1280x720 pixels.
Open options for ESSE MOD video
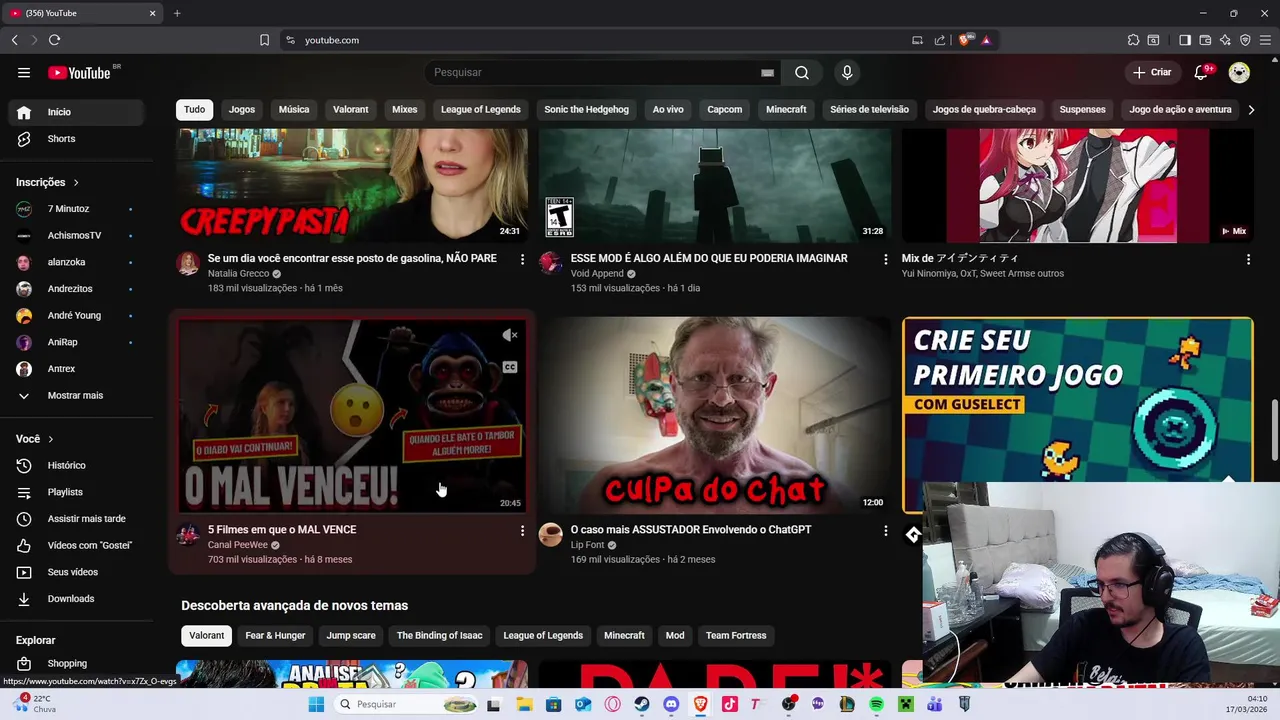(885, 259)
